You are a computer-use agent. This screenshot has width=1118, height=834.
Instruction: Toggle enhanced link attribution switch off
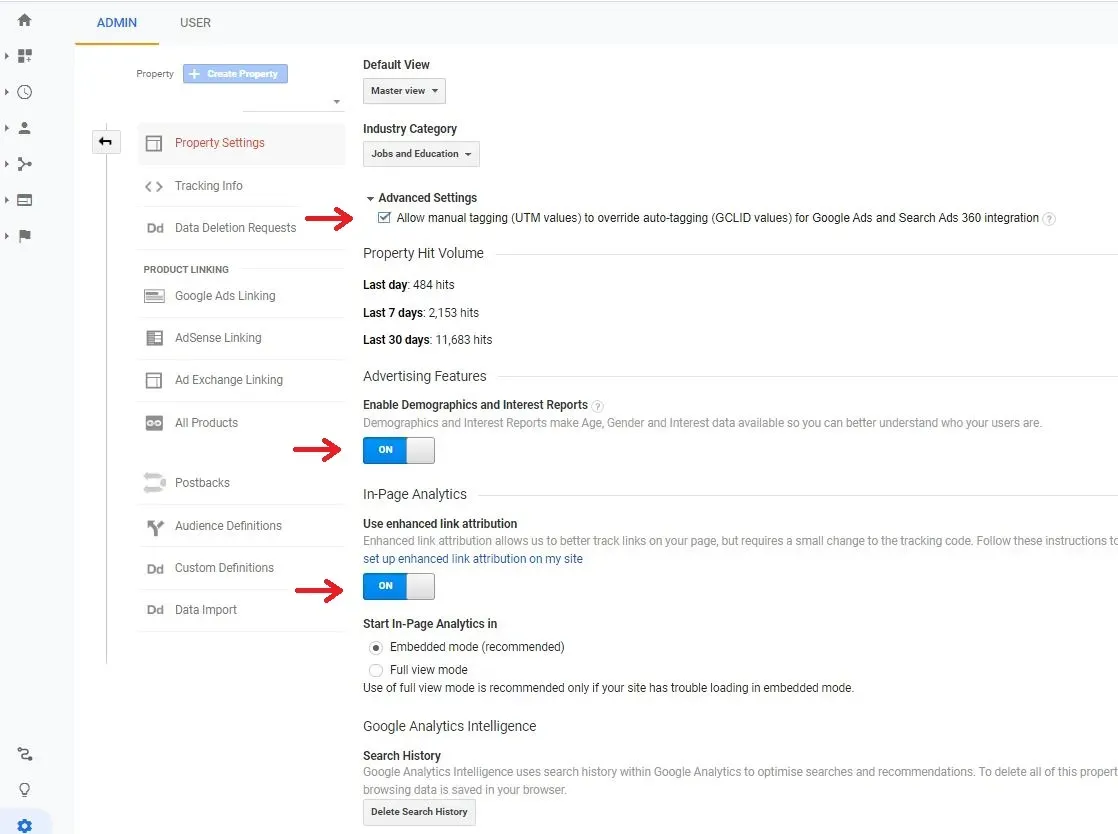tap(399, 586)
